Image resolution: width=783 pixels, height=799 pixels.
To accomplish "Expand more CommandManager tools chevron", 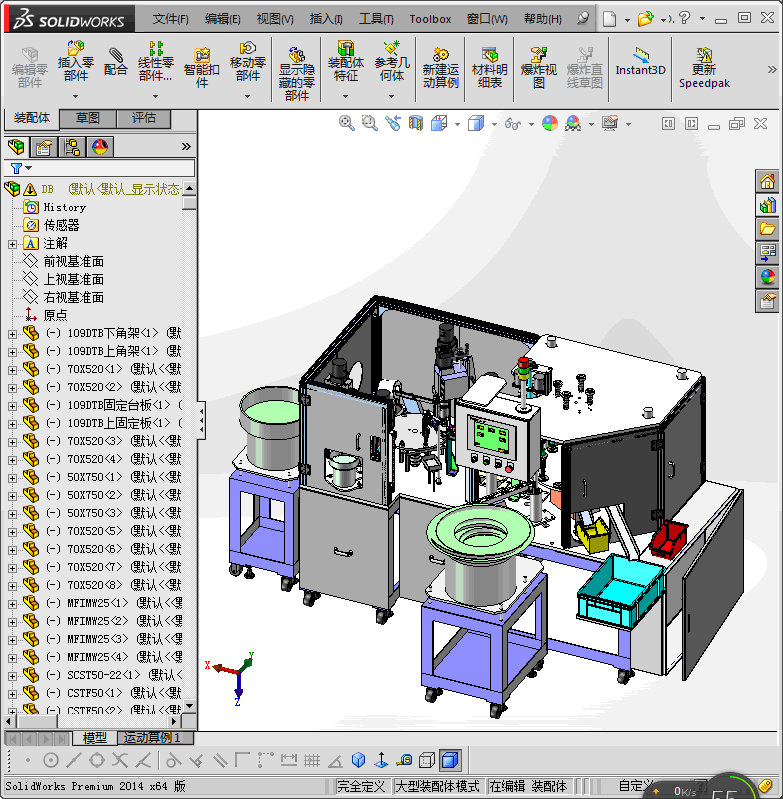I will click(x=772, y=69).
